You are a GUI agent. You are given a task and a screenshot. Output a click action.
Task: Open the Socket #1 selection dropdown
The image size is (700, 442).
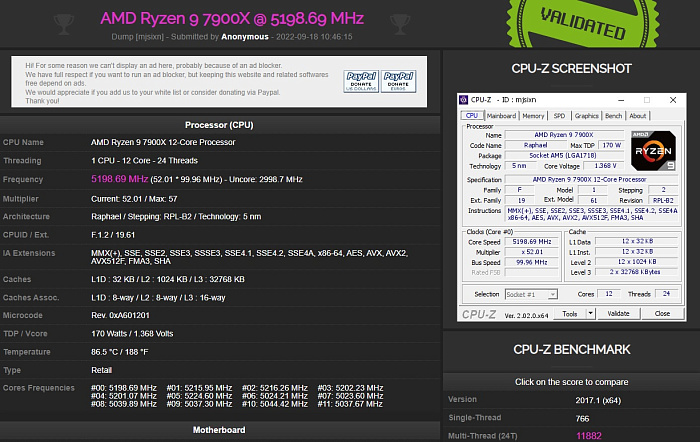tap(531, 294)
